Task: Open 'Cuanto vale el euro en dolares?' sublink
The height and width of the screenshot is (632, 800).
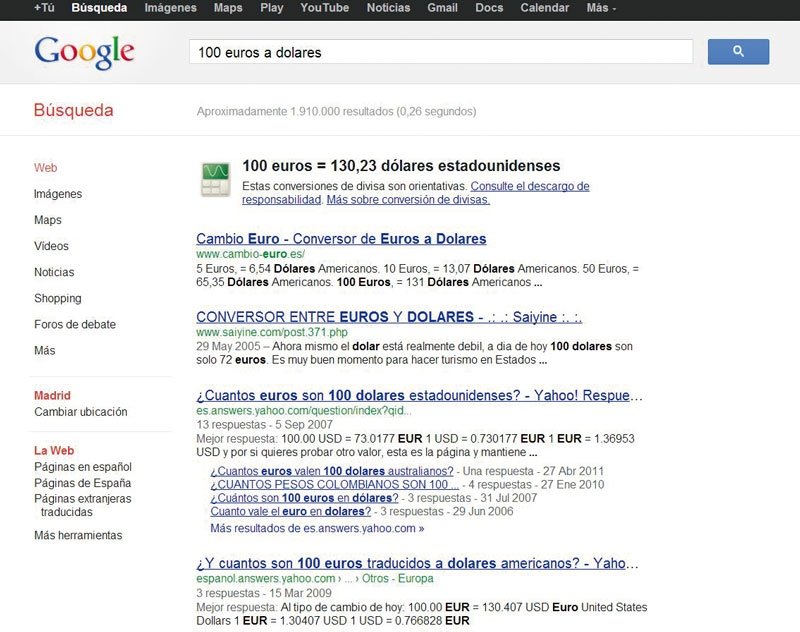Action: click(290, 511)
